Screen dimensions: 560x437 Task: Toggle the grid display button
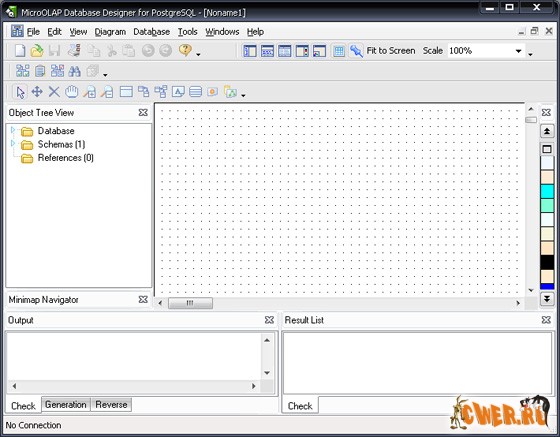(x=338, y=51)
